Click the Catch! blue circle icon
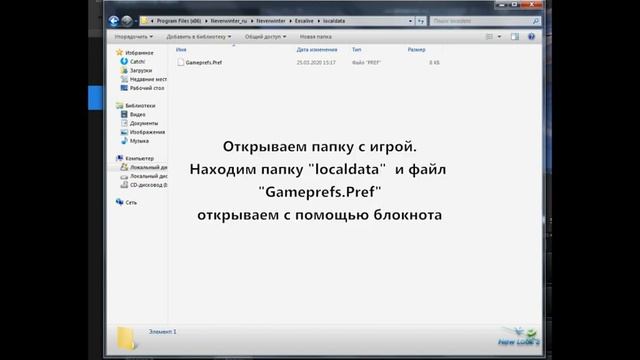Image resolution: width=640 pixels, height=360 pixels. pyautogui.click(x=124, y=61)
